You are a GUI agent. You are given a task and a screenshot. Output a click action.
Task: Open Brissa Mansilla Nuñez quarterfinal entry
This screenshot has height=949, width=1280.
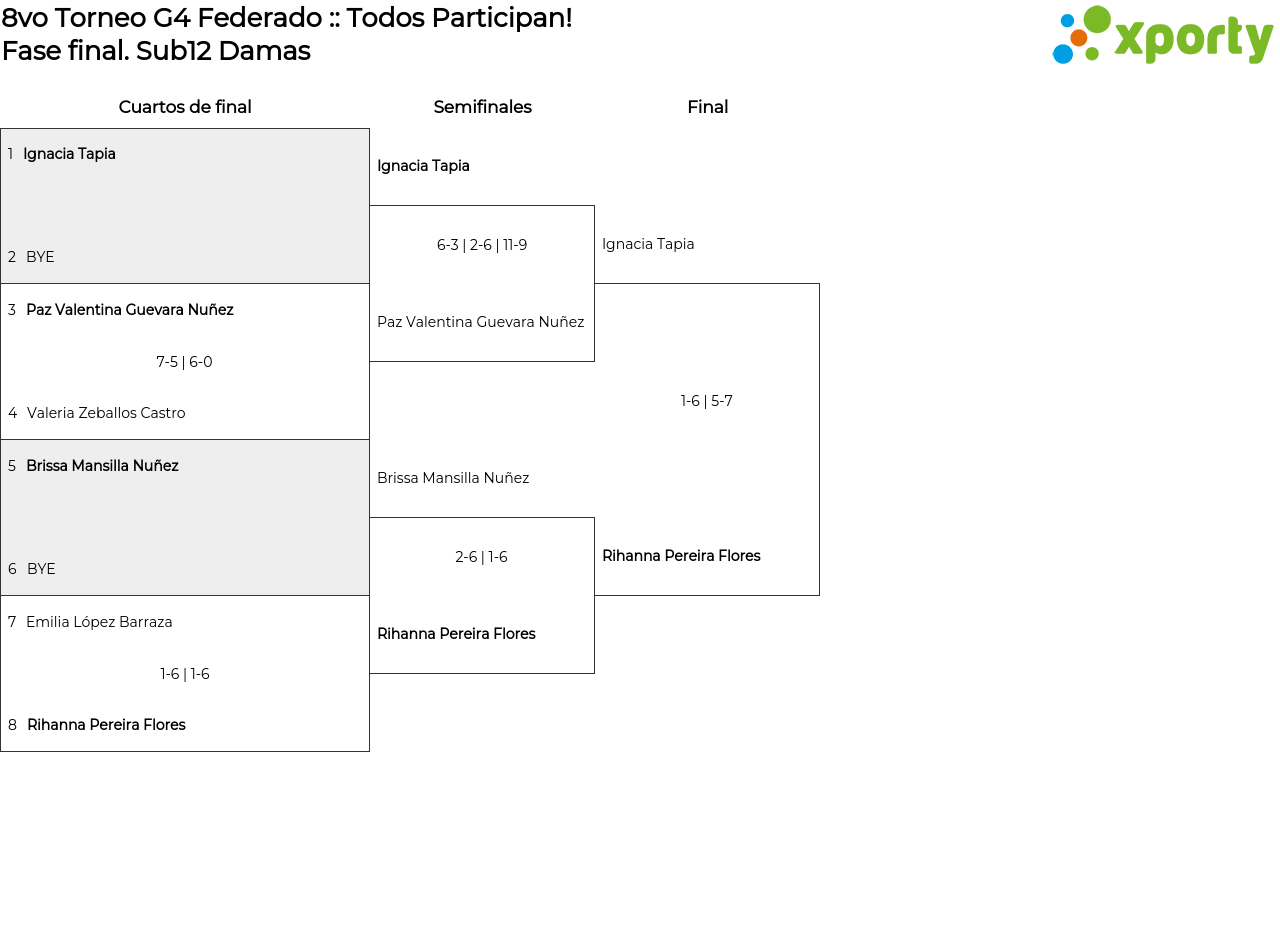click(x=102, y=466)
